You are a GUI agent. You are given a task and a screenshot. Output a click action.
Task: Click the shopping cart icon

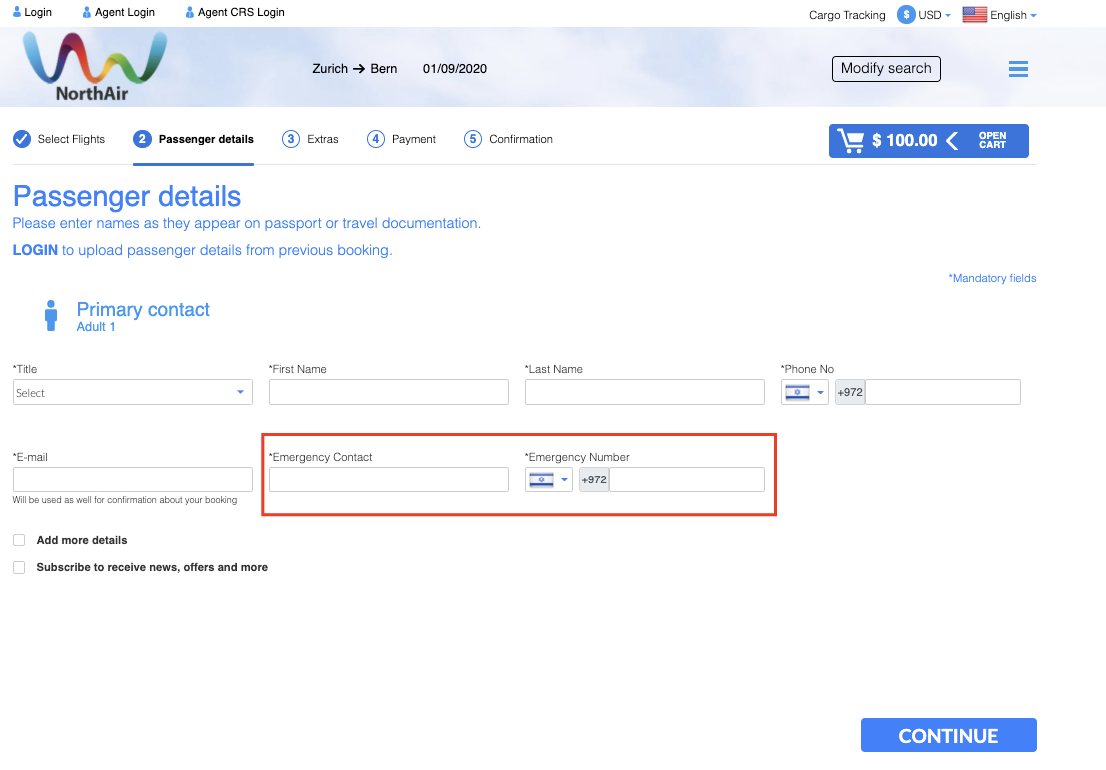pos(851,141)
